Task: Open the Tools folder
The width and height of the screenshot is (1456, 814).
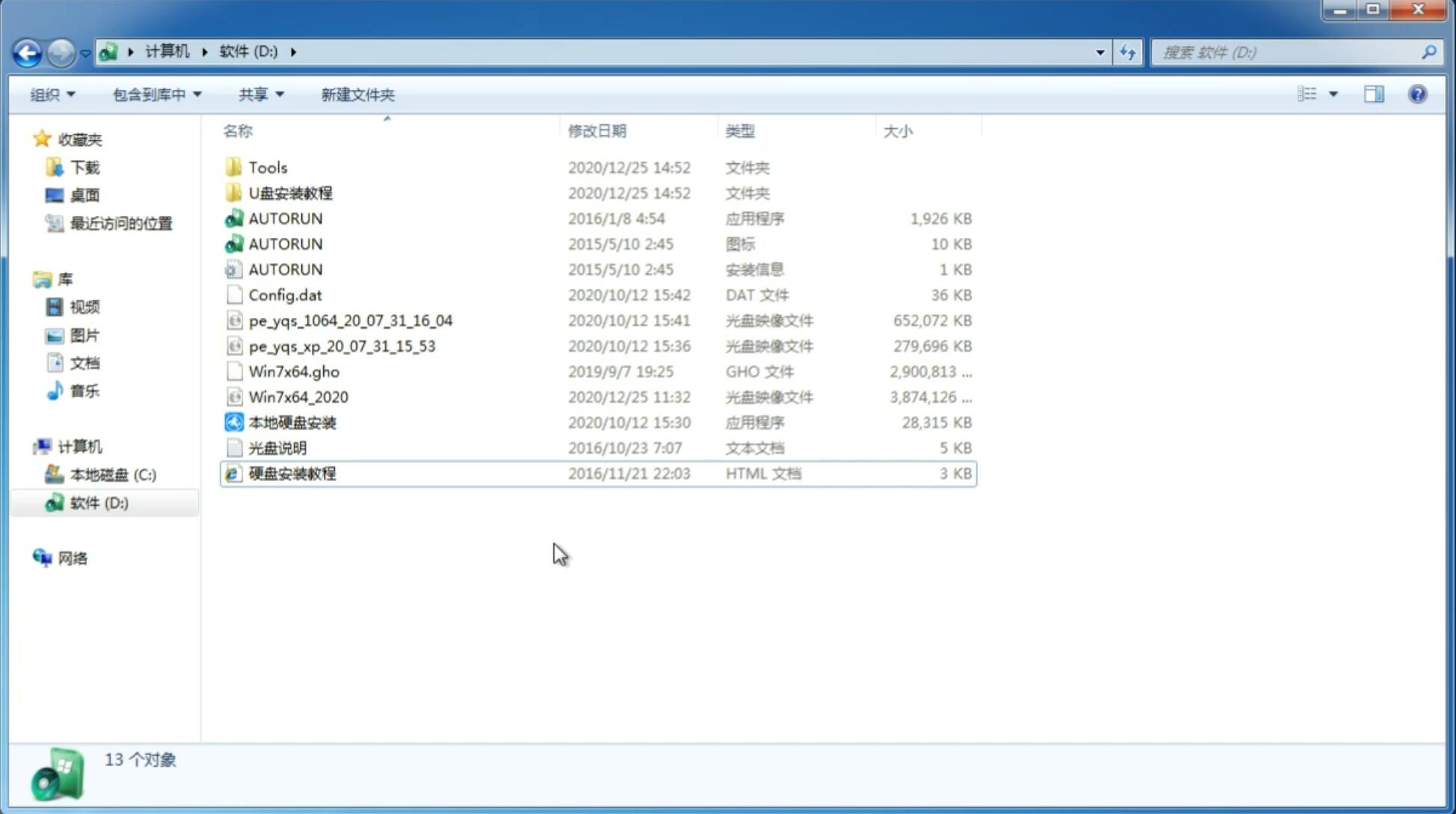Action: [267, 167]
